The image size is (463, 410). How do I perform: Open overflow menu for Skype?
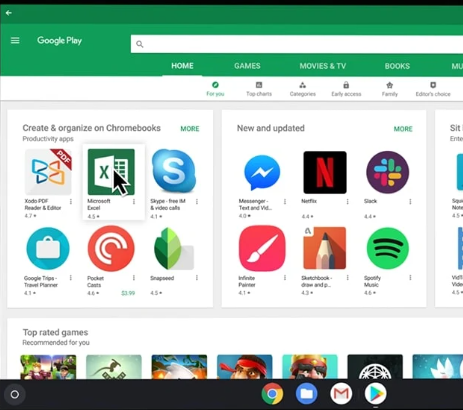pos(197,201)
